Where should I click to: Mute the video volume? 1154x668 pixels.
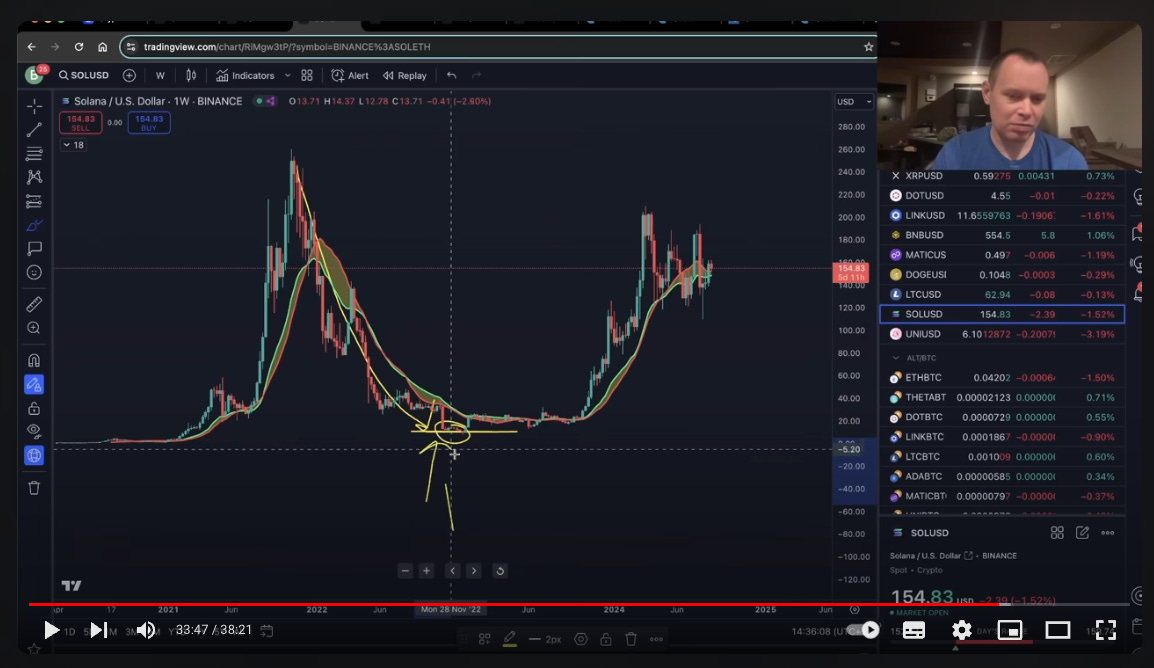coord(146,630)
